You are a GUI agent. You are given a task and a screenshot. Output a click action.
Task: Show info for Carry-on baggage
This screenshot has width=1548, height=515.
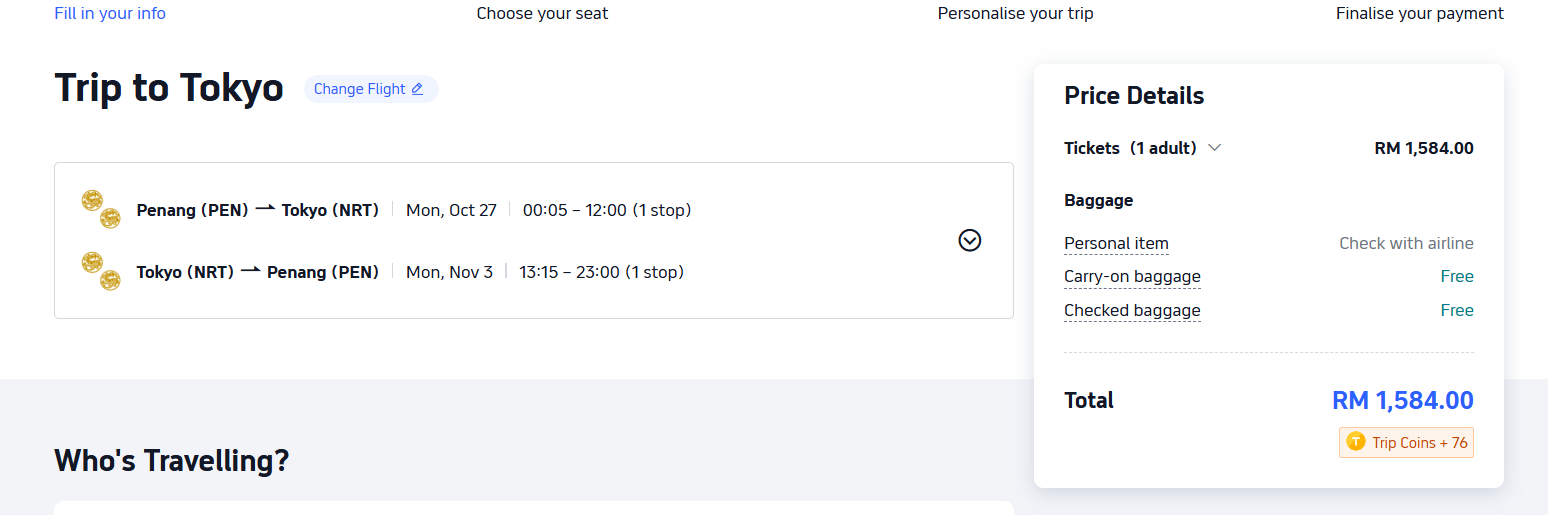1132,277
